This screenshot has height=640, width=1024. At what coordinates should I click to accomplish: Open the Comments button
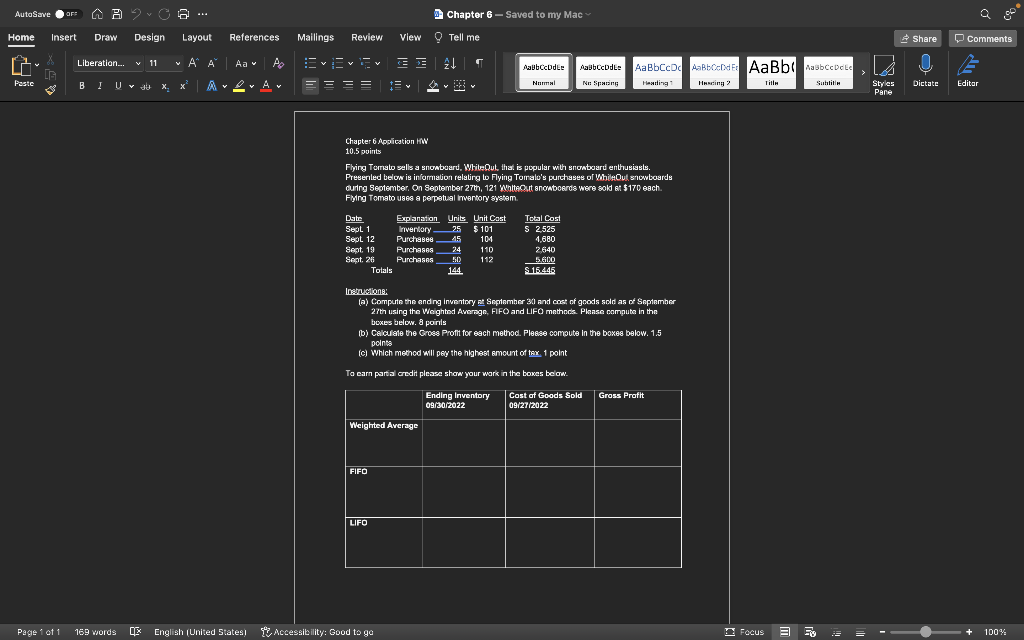[x=983, y=39]
